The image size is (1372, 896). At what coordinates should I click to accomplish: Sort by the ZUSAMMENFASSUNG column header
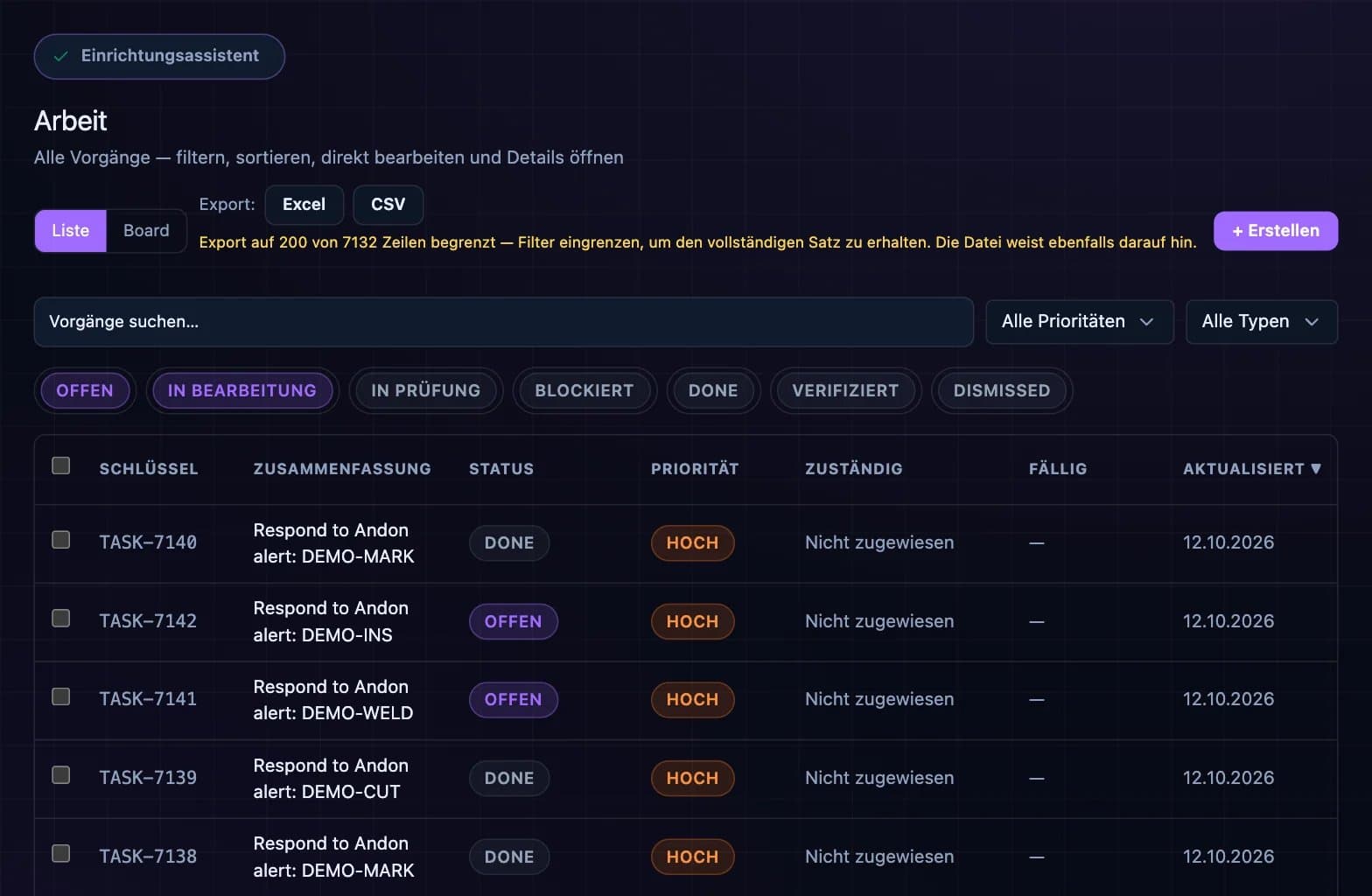342,469
